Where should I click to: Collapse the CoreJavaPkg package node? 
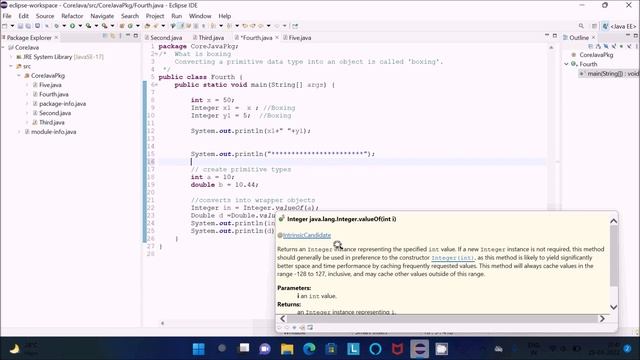(x=19, y=76)
